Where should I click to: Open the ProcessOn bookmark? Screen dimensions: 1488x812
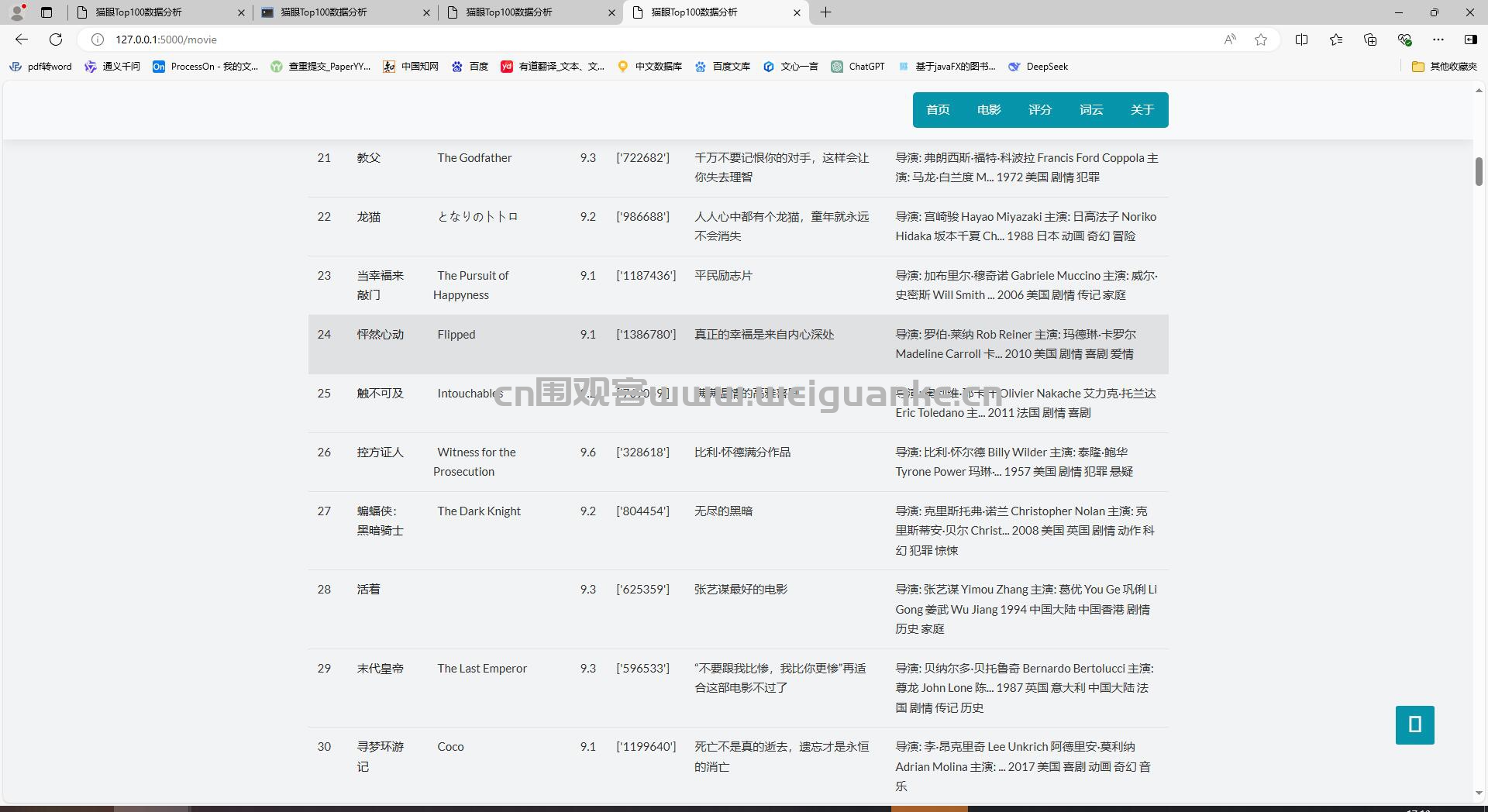pyautogui.click(x=205, y=67)
